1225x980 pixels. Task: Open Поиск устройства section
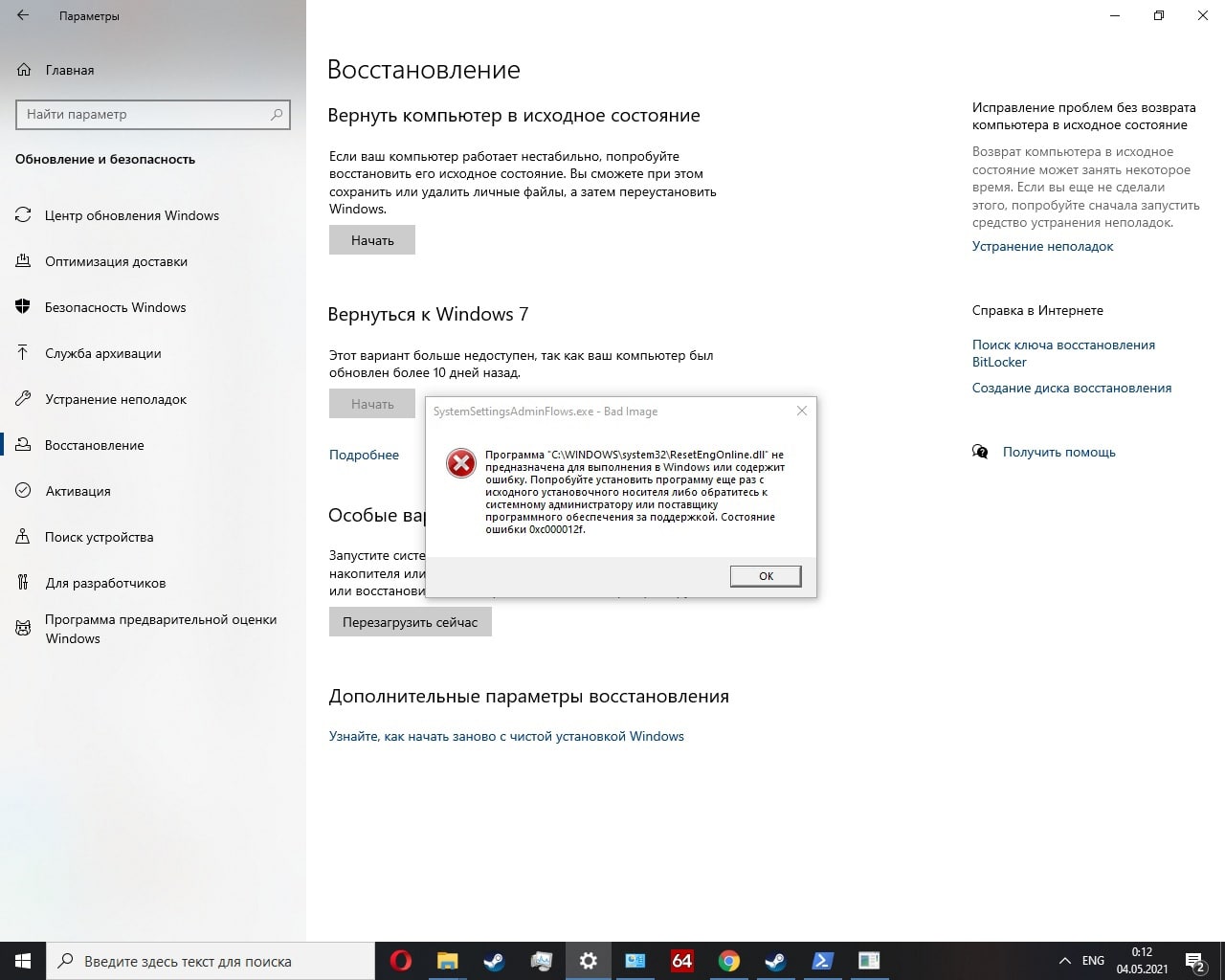tap(99, 537)
